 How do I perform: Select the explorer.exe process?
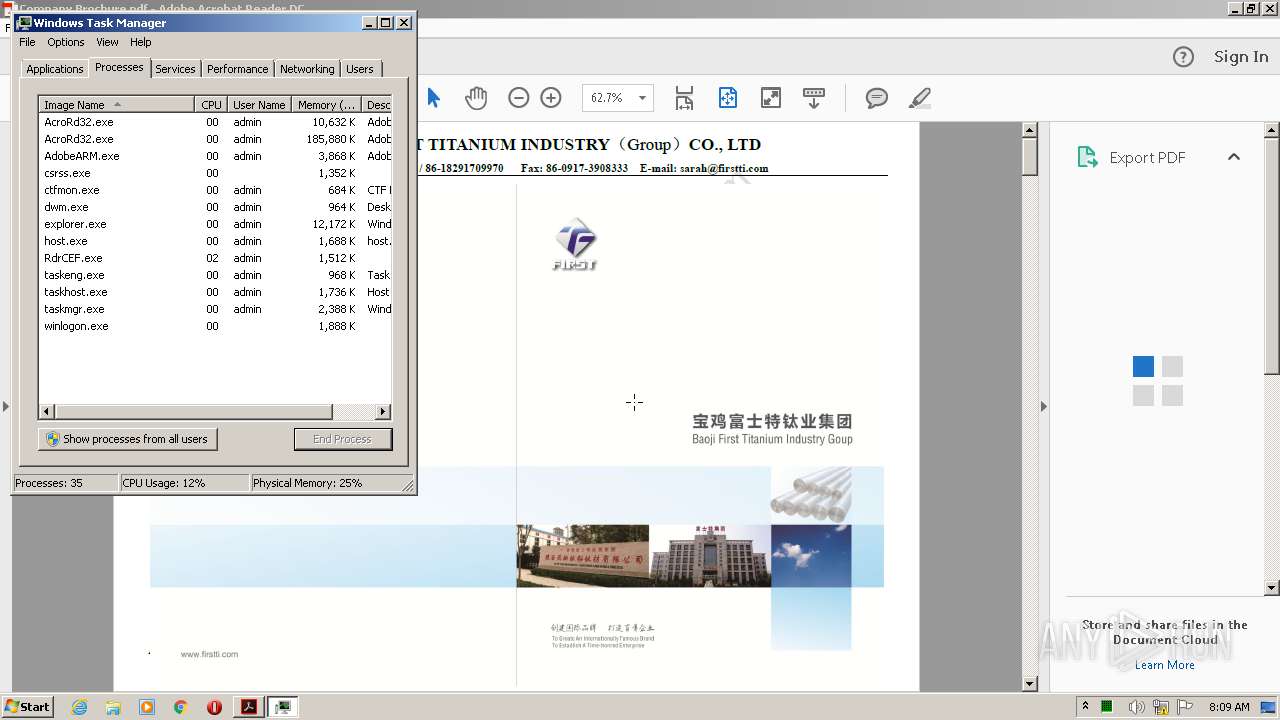pyautogui.click(x=215, y=224)
